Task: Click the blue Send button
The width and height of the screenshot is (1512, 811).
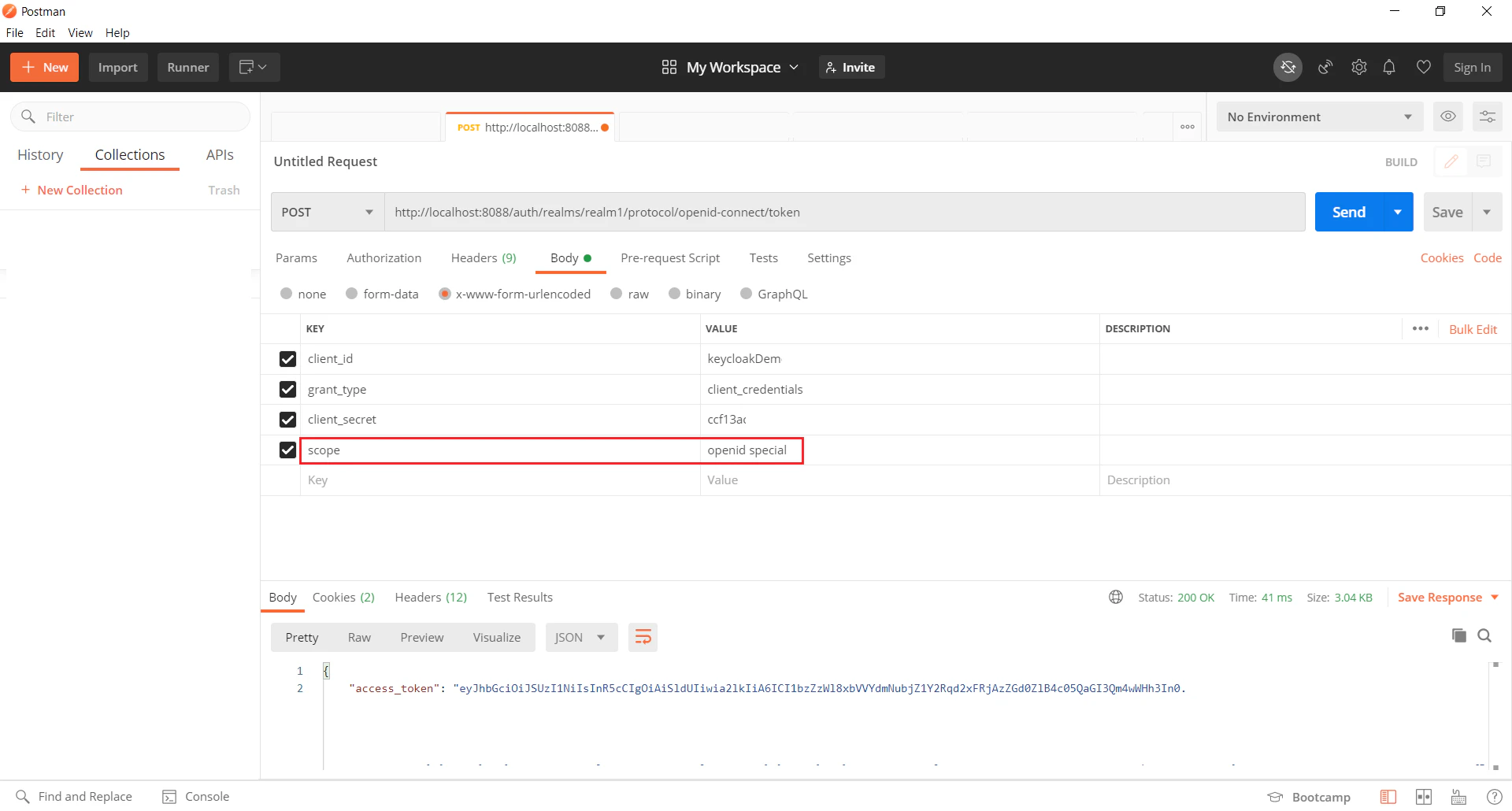Action: [1349, 212]
